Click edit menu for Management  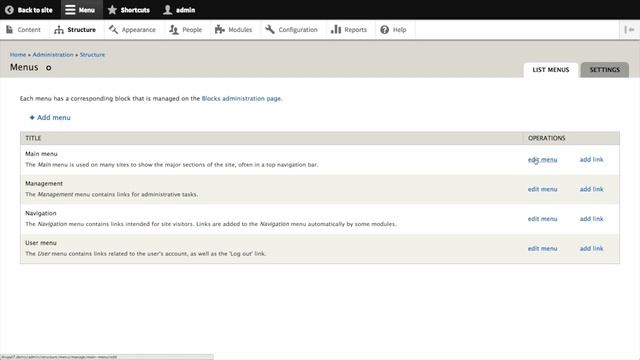click(x=542, y=189)
